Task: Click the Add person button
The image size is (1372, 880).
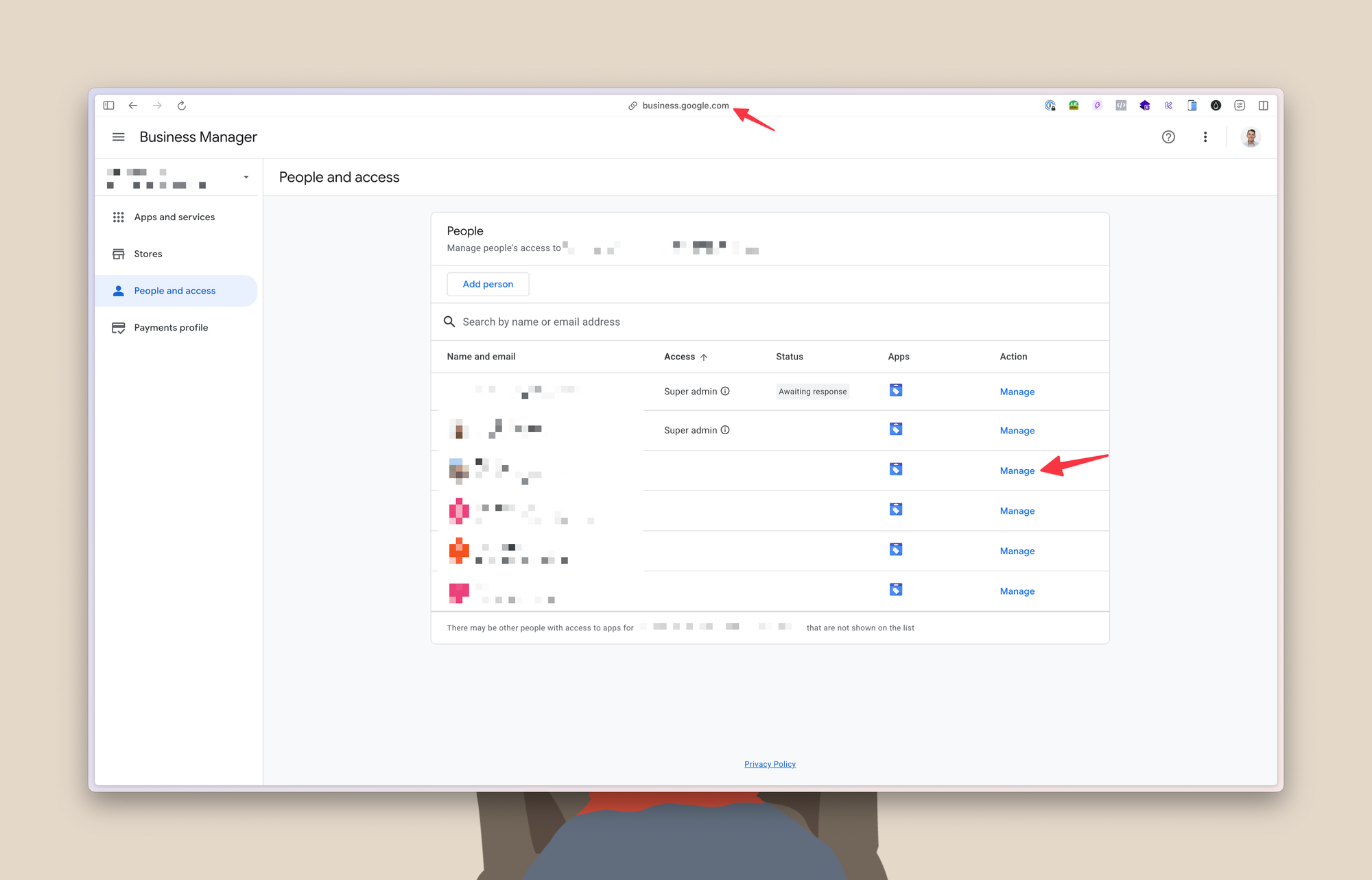Action: 488,284
